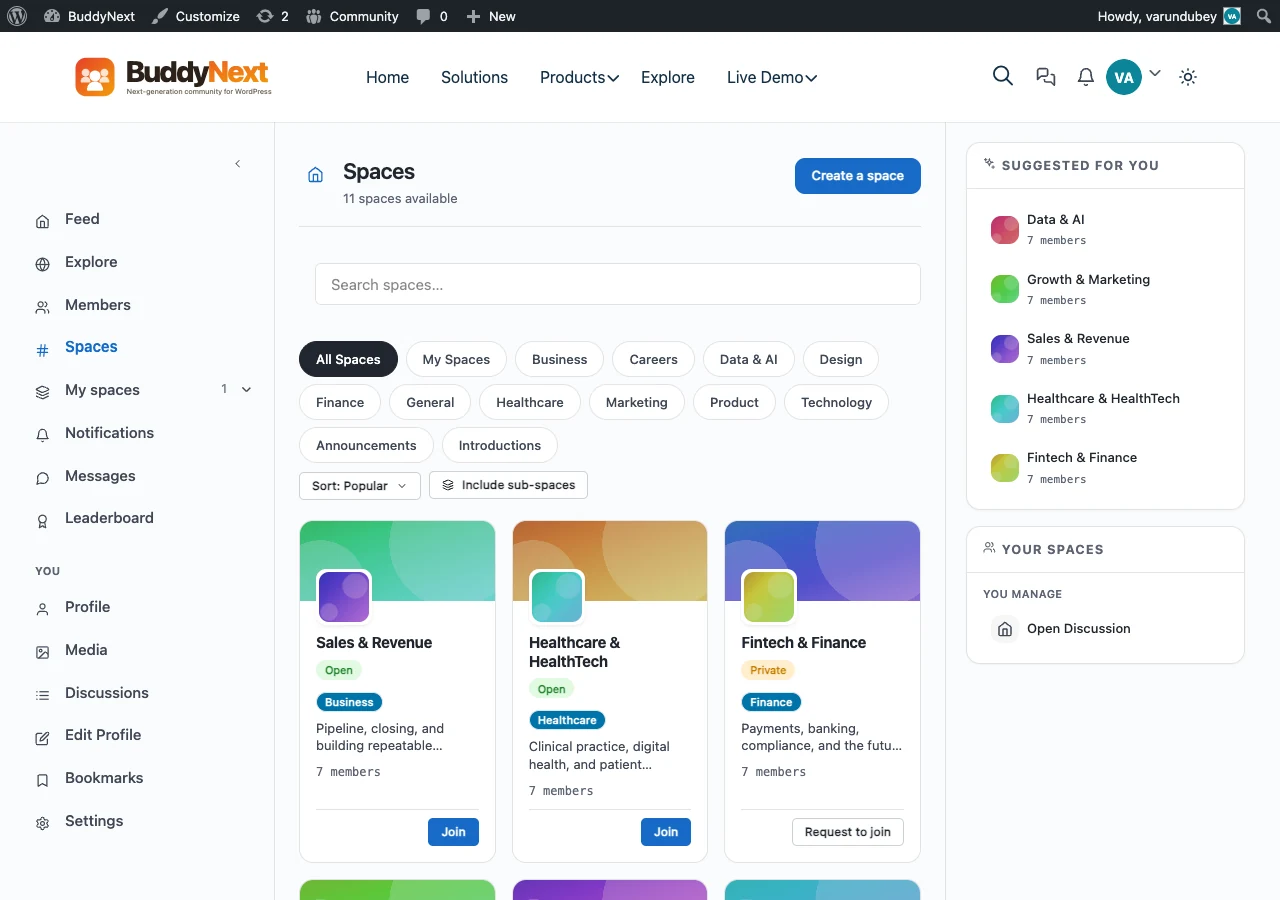Click the Finance tag on Fintech card

point(771,702)
